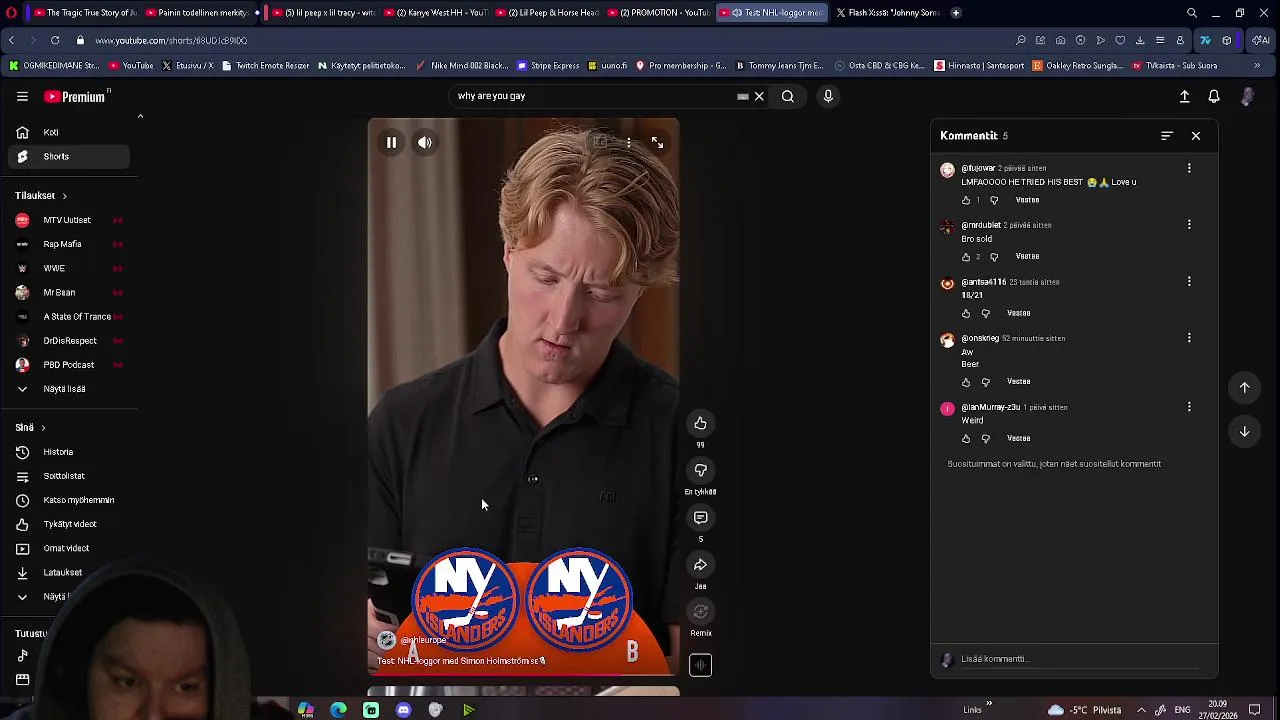
Task: Open more actions for @IanMurray-z3u's comment
Action: point(1189,407)
